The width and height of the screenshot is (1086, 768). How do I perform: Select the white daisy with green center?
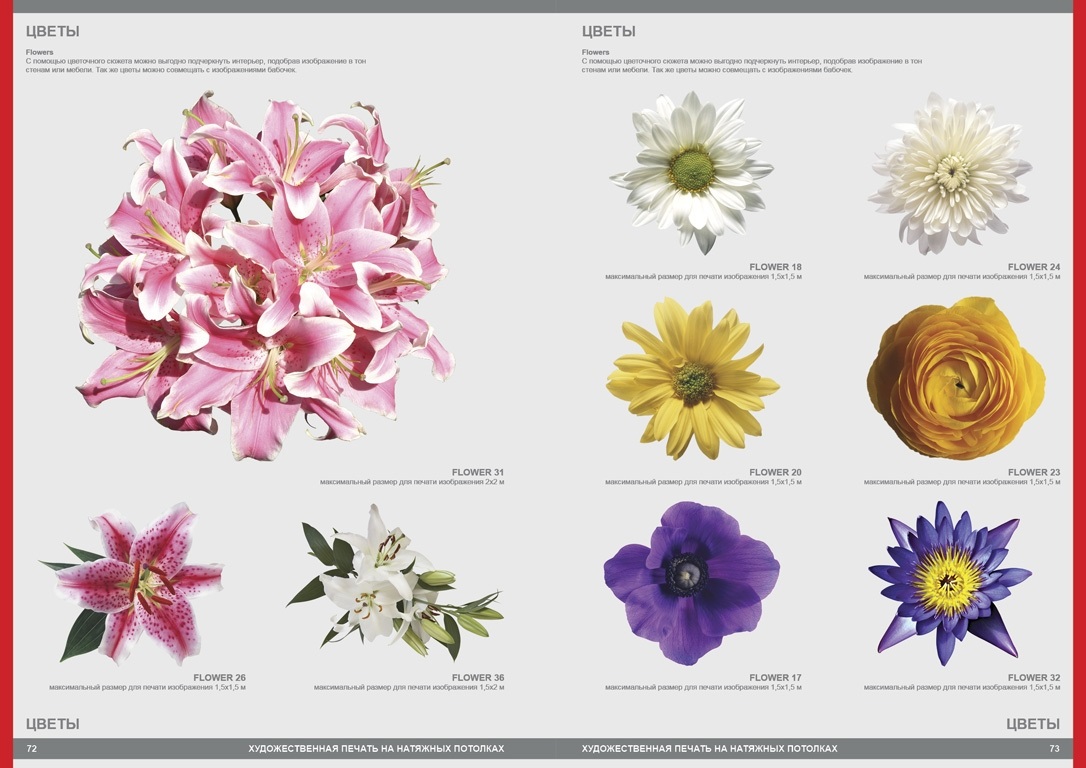coord(692,171)
